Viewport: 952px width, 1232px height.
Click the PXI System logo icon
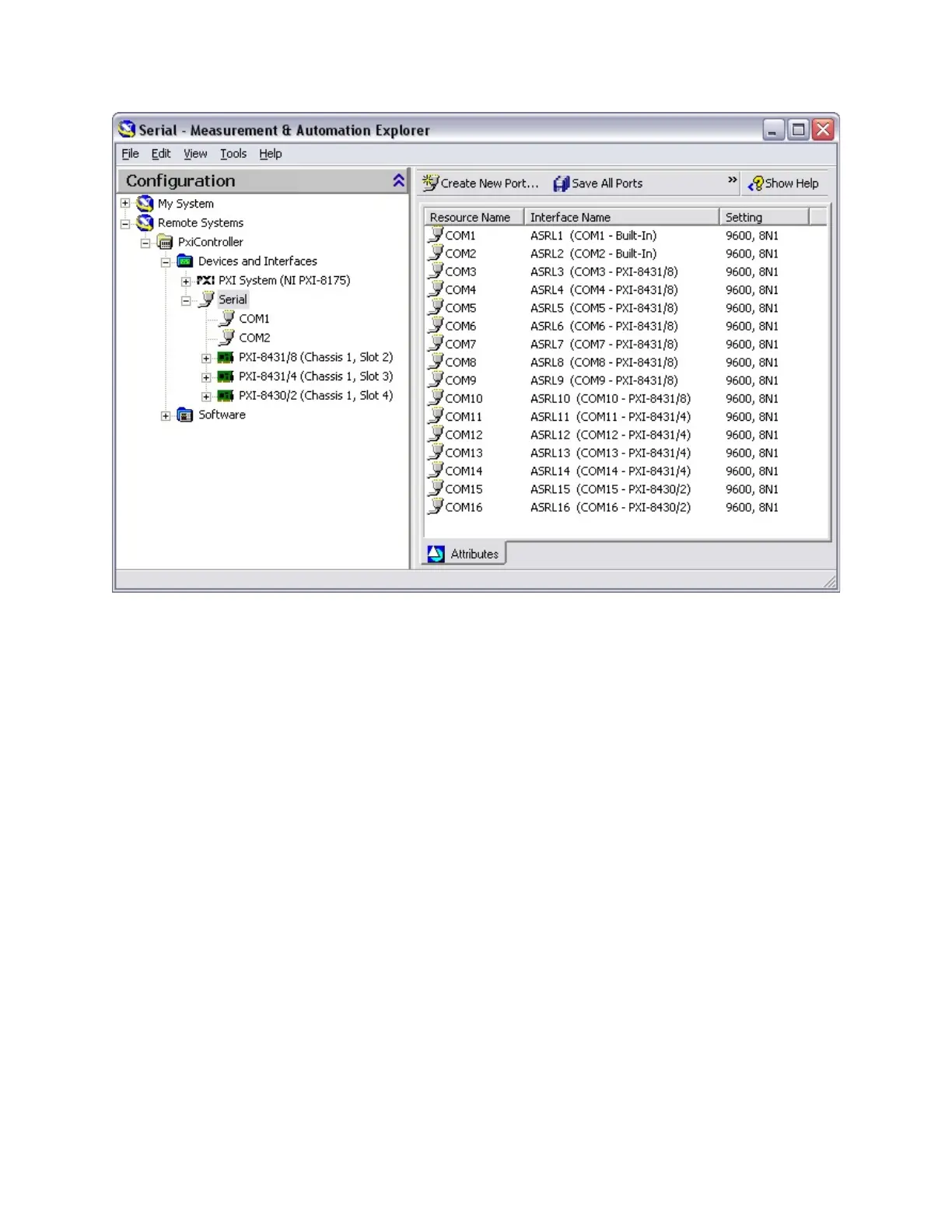[205, 281]
